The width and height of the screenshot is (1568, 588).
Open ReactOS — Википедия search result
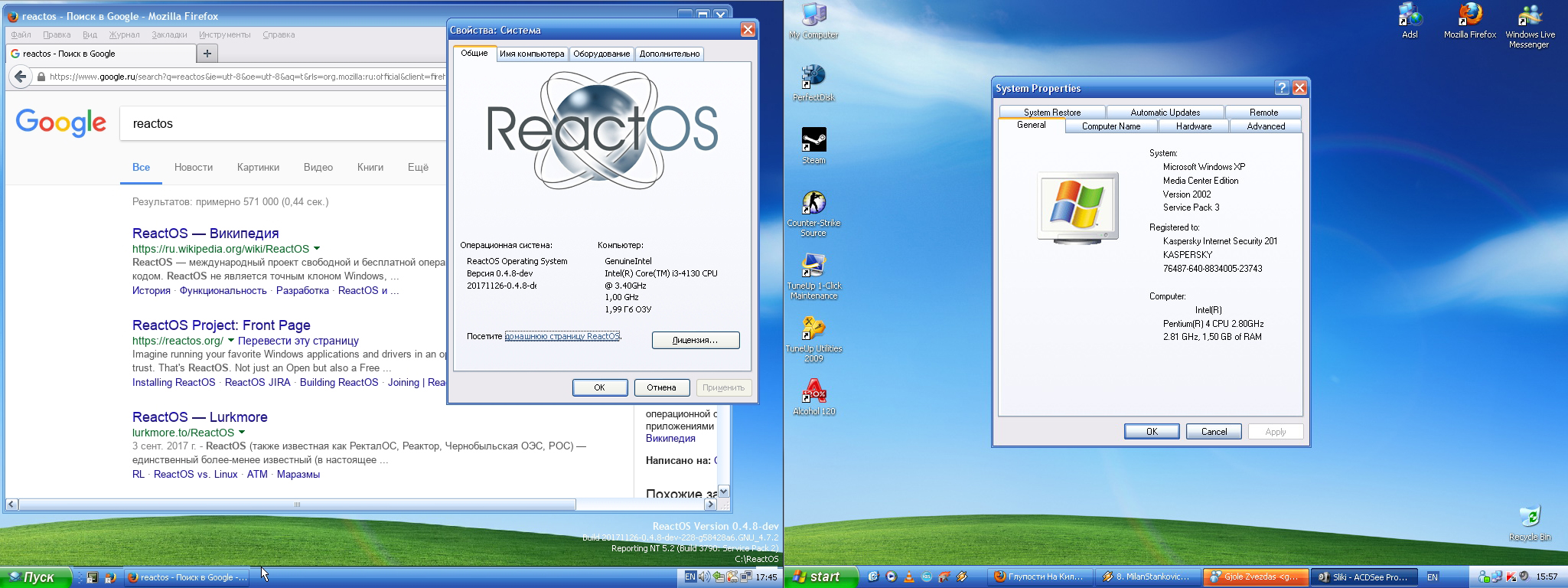click(205, 234)
